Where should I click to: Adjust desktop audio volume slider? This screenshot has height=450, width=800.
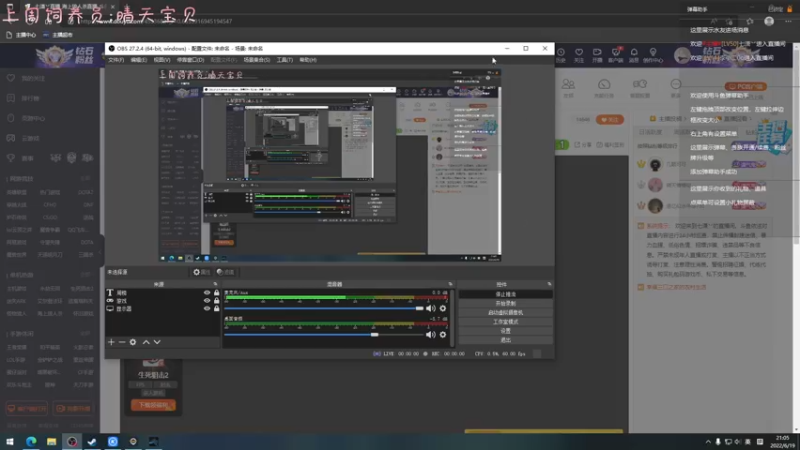pyautogui.click(x=324, y=335)
